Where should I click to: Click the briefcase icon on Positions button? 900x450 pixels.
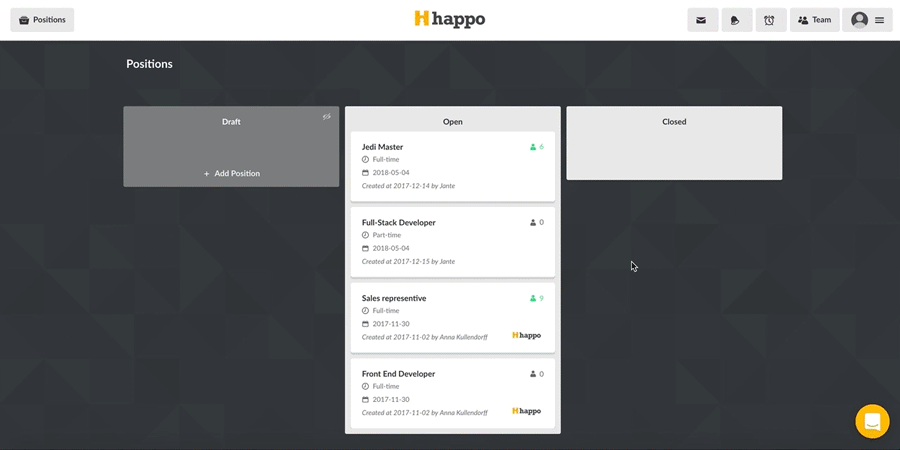24,20
